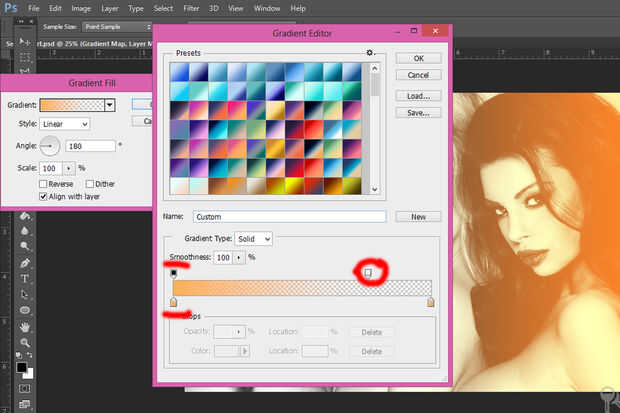Select the Dodge tool
The height and width of the screenshot is (413, 620).
(25, 246)
